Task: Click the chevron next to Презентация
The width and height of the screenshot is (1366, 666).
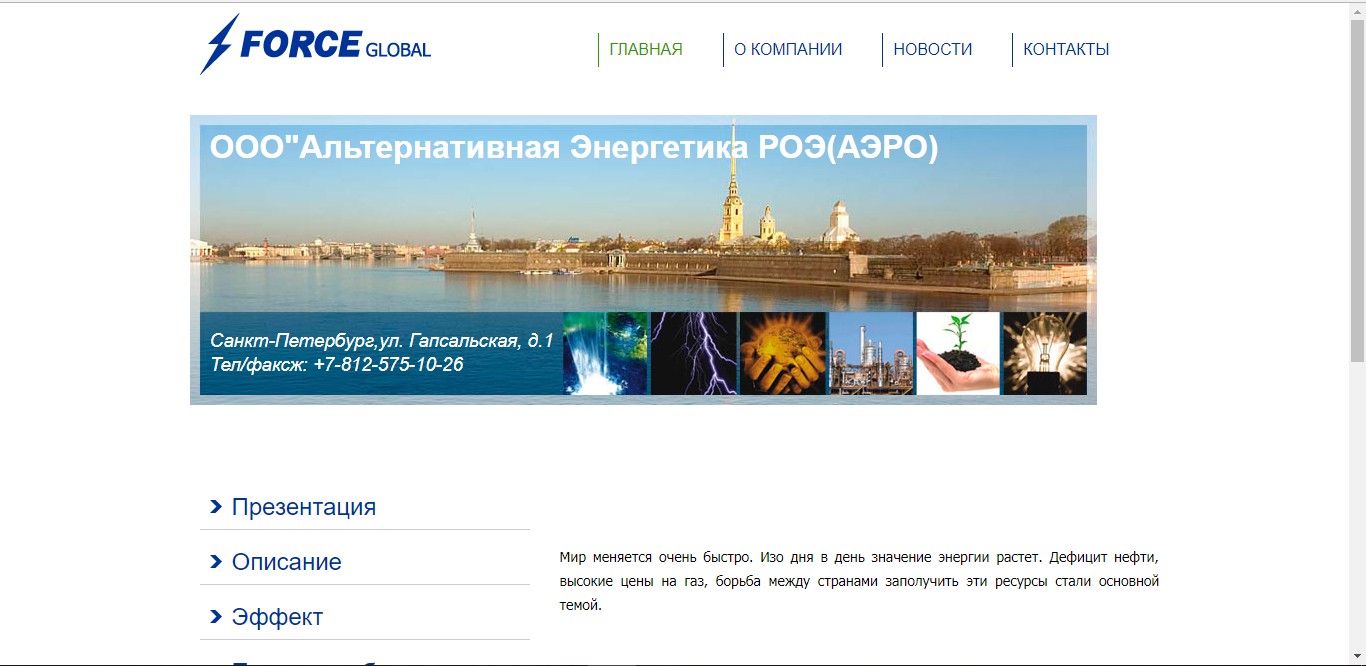Action: 216,507
